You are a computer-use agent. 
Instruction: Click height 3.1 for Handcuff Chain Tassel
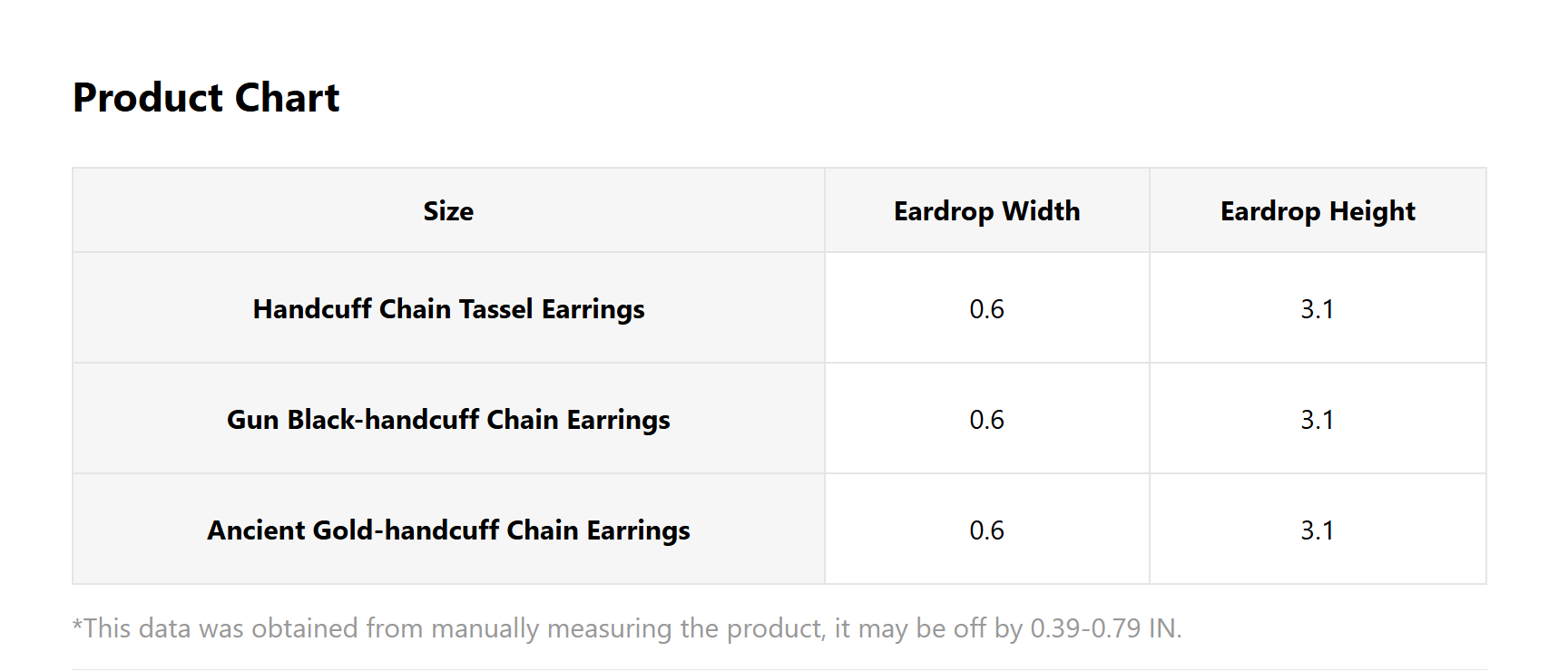click(1318, 309)
